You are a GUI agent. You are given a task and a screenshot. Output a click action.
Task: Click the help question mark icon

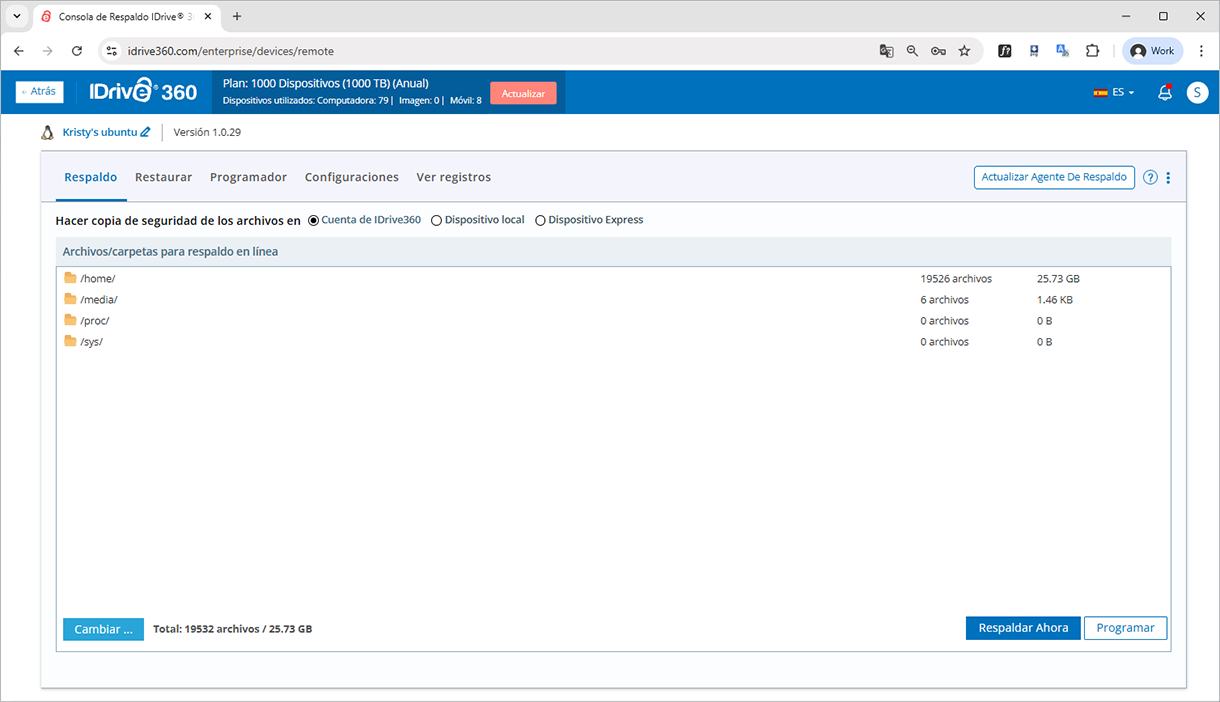[x=1150, y=178]
